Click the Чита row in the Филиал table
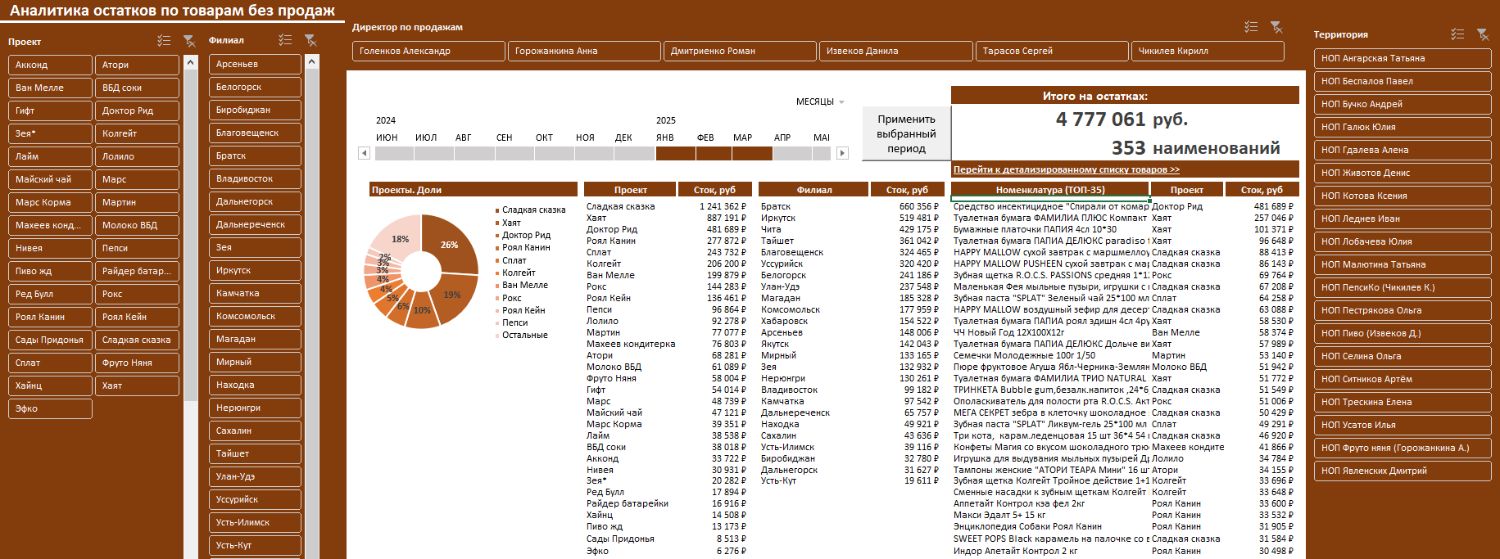1500x559 pixels. 851,229
